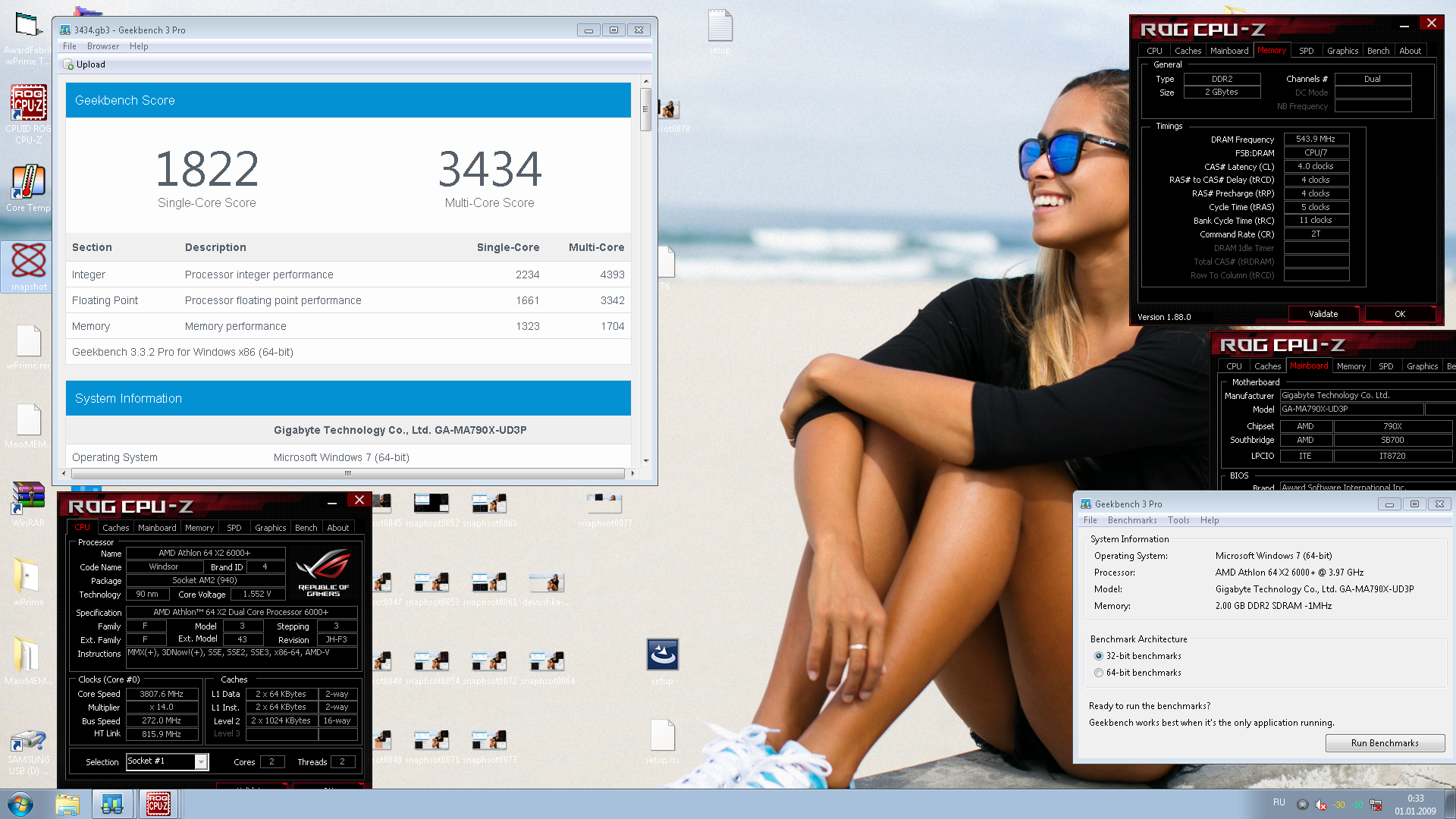The height and width of the screenshot is (819, 1456).
Task: Click the Core Speed value 3807.6 MHz
Action: point(162,694)
